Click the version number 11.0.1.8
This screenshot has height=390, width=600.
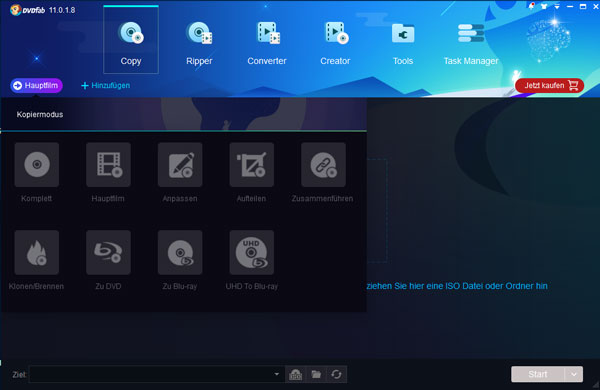click(x=62, y=10)
